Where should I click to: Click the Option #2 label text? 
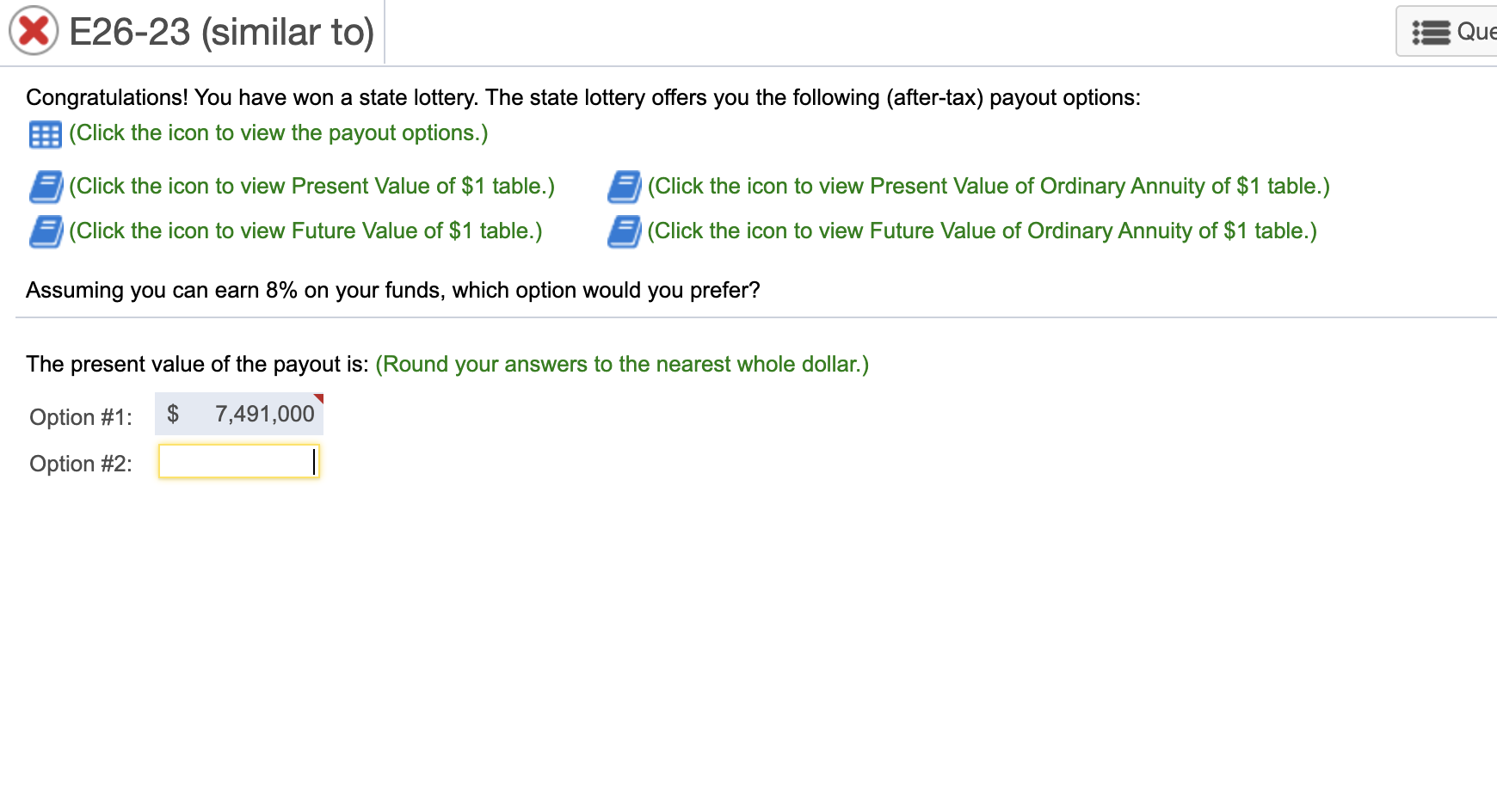point(81,463)
